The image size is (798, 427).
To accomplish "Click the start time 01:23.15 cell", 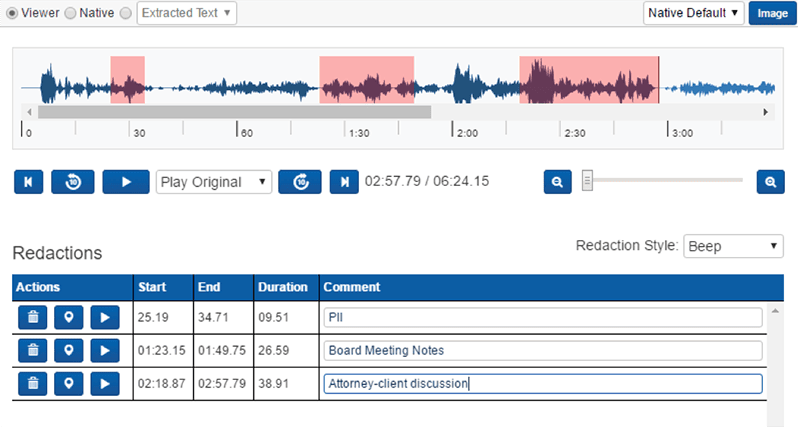I will (162, 351).
